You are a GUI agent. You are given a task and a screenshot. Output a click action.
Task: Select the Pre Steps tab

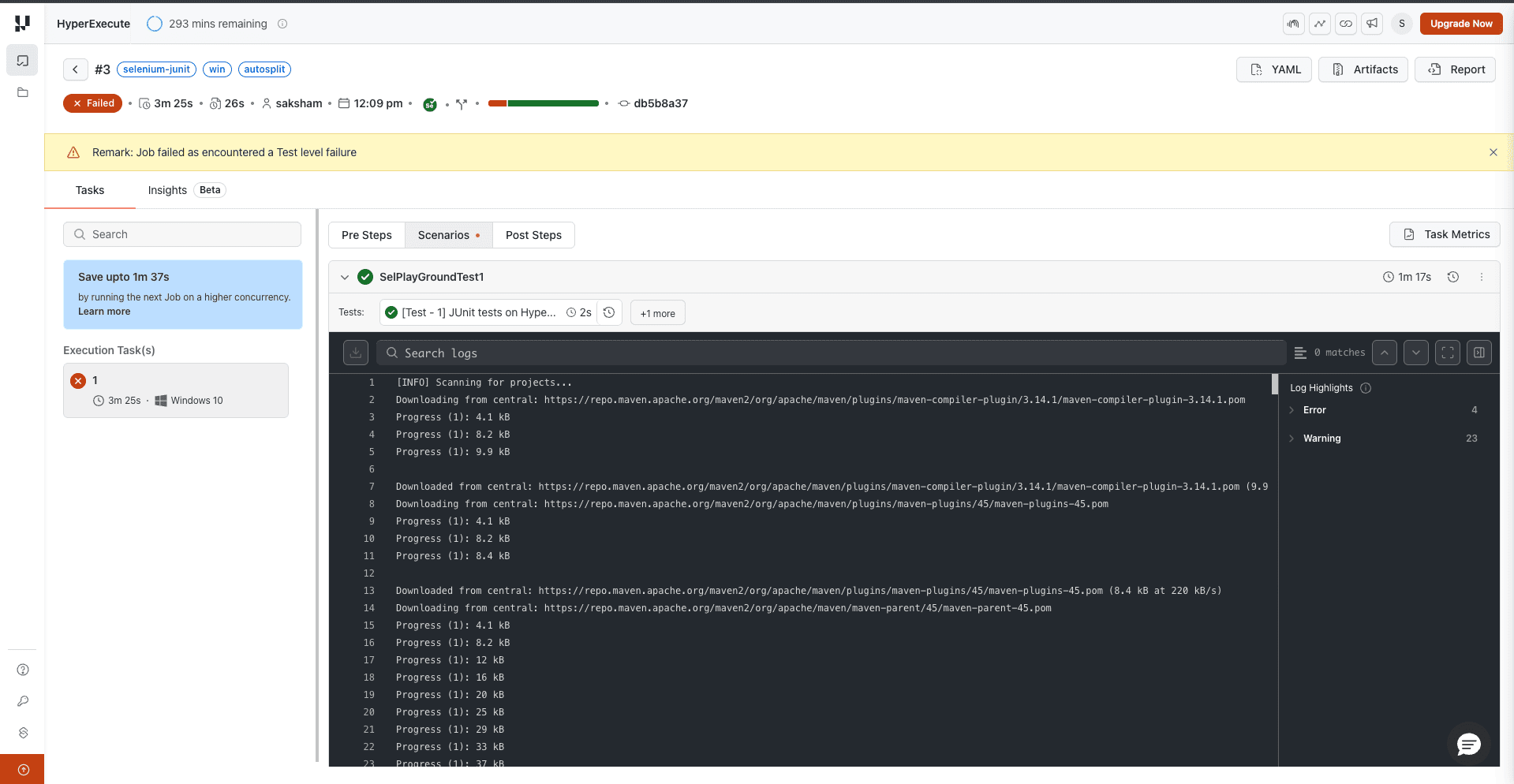pyautogui.click(x=367, y=235)
